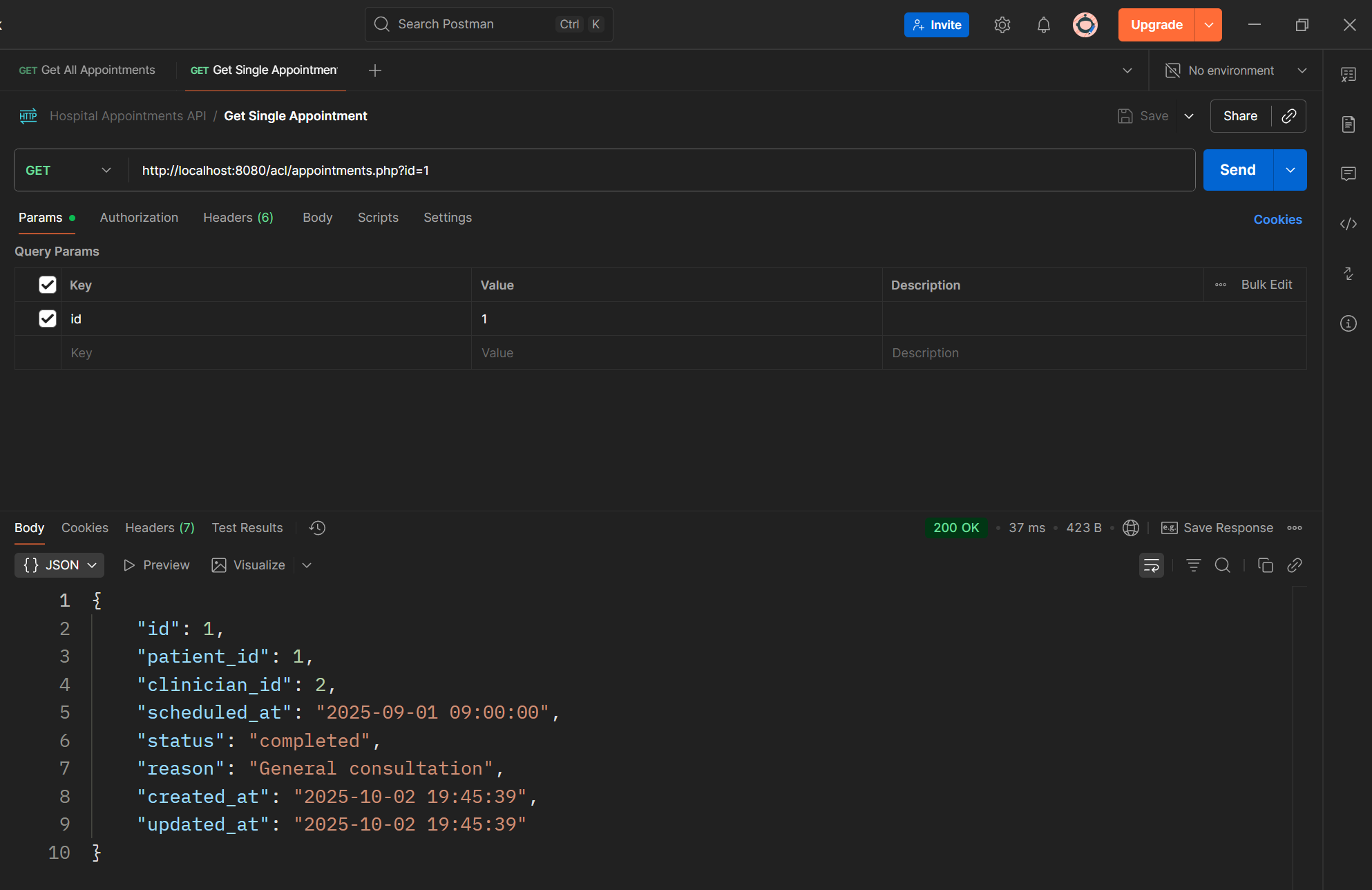
Task: Click the notifications bell icon
Action: [1043, 25]
